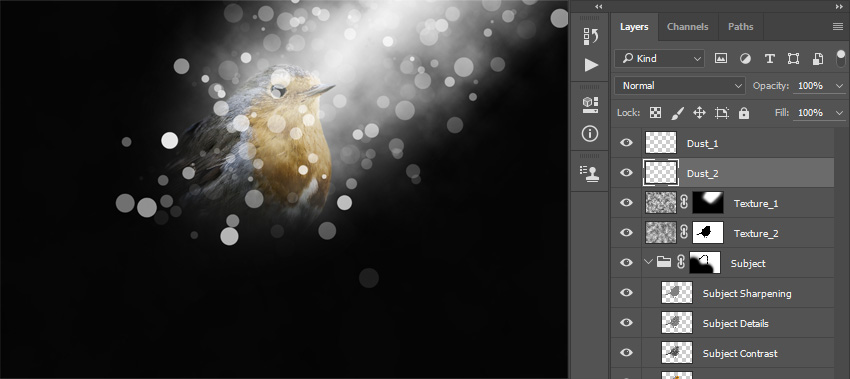Viewport: 850px width, 379px height.
Task: Select the Texture_1 layer name
Action: point(756,204)
